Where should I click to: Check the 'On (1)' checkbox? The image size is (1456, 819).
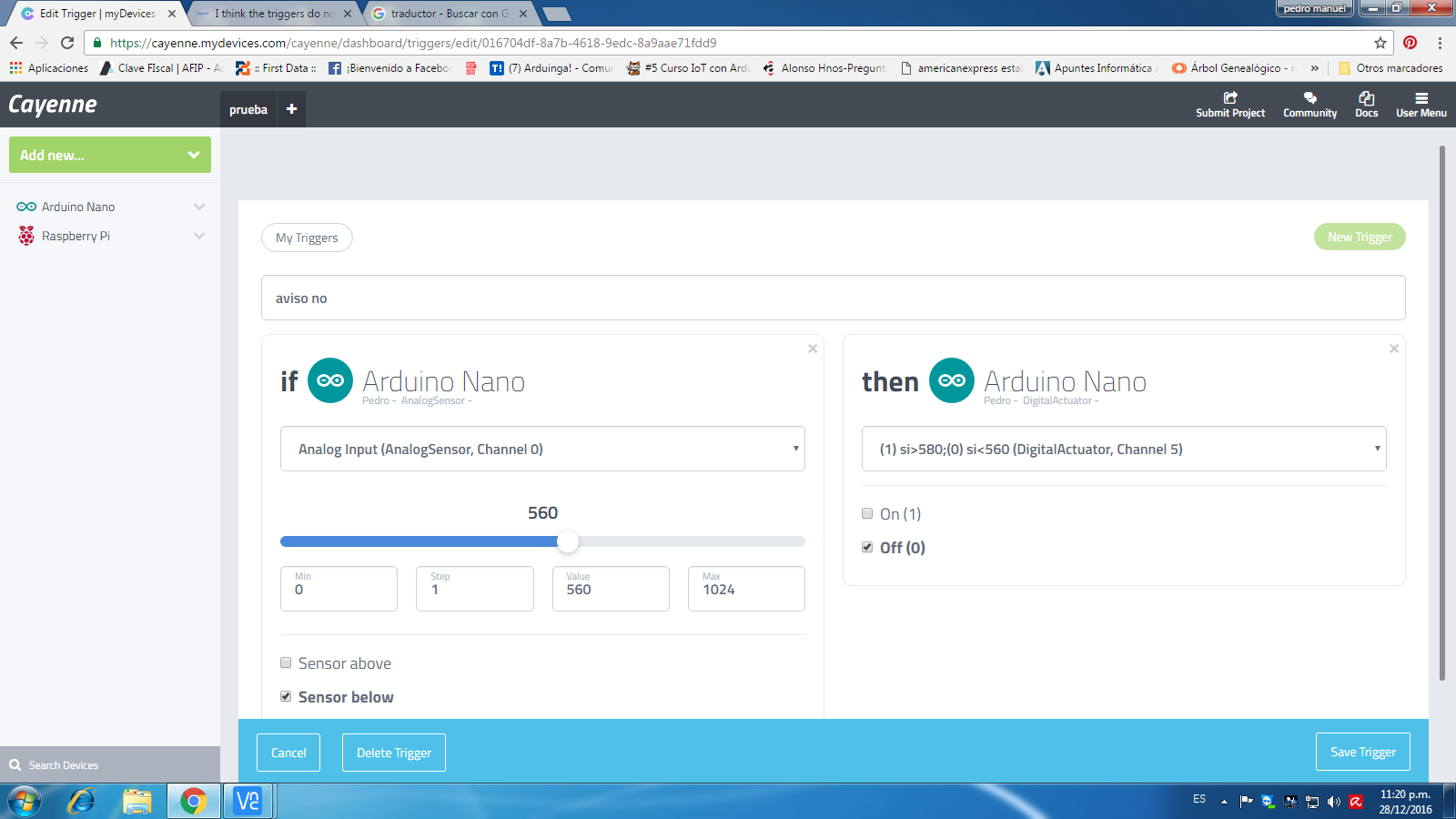click(x=867, y=514)
